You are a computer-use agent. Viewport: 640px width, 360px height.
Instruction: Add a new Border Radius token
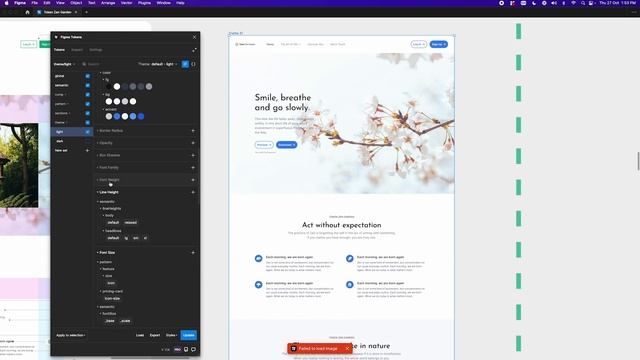(x=193, y=131)
